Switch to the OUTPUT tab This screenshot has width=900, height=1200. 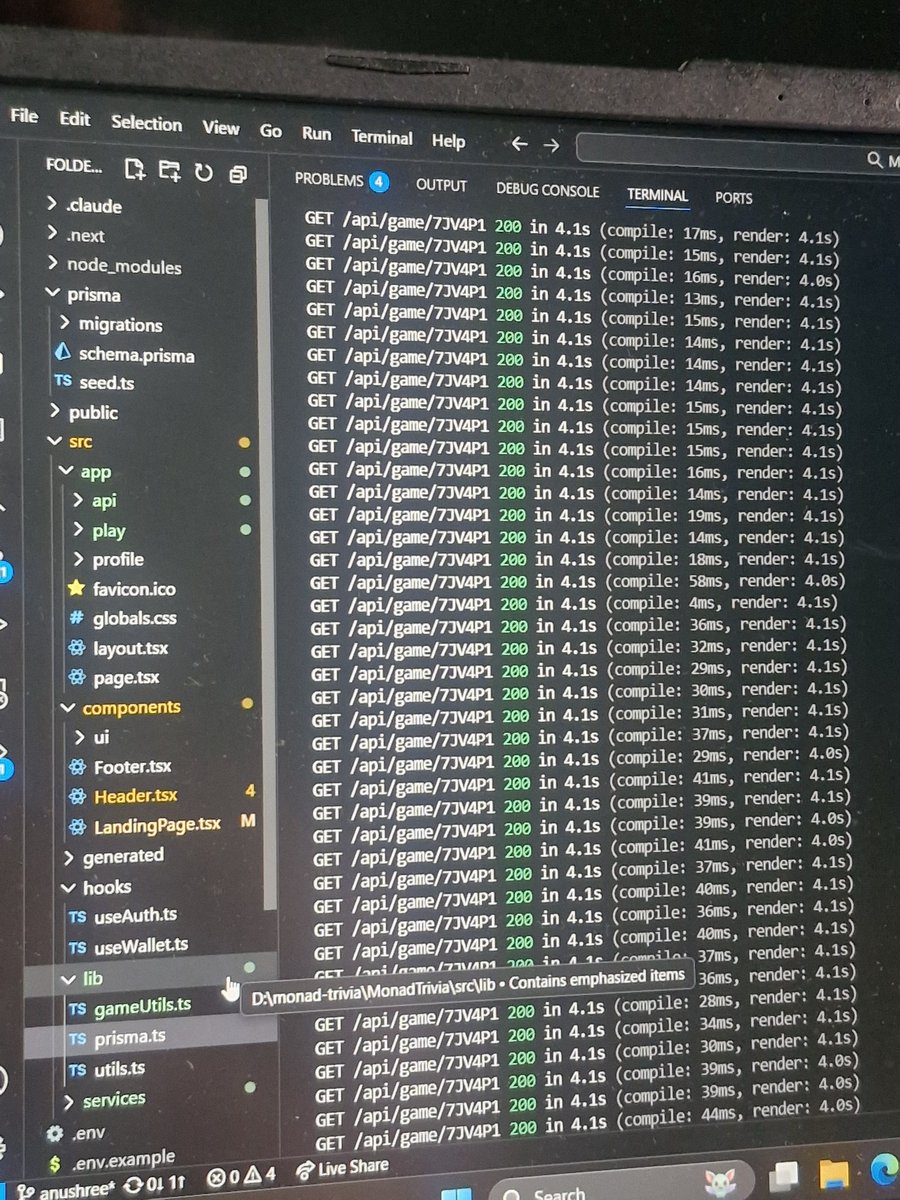tap(441, 185)
